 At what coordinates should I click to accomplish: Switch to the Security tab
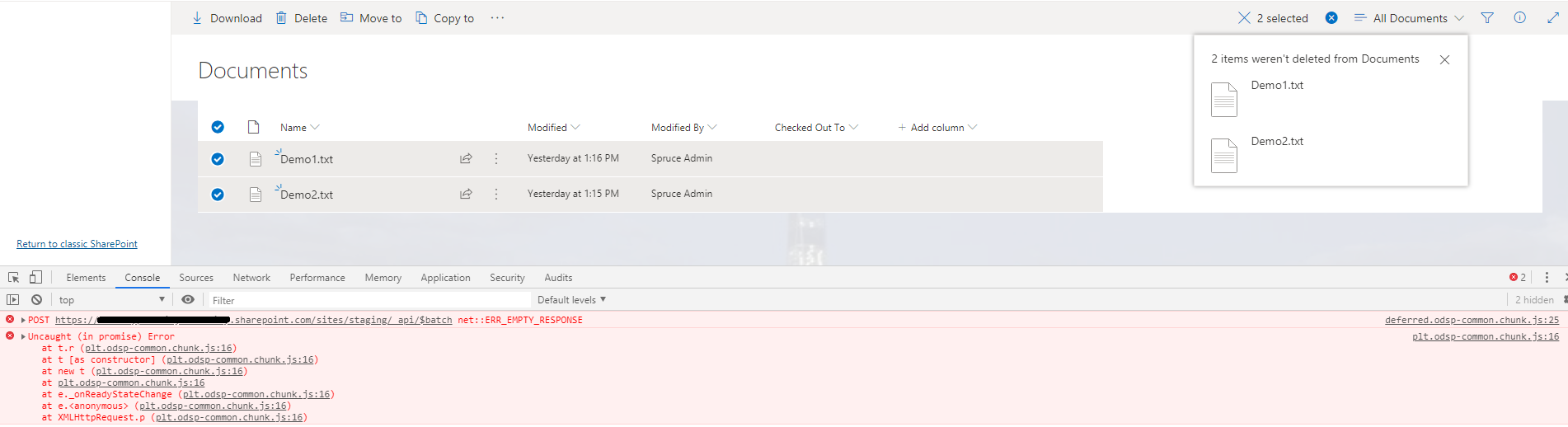(x=507, y=278)
